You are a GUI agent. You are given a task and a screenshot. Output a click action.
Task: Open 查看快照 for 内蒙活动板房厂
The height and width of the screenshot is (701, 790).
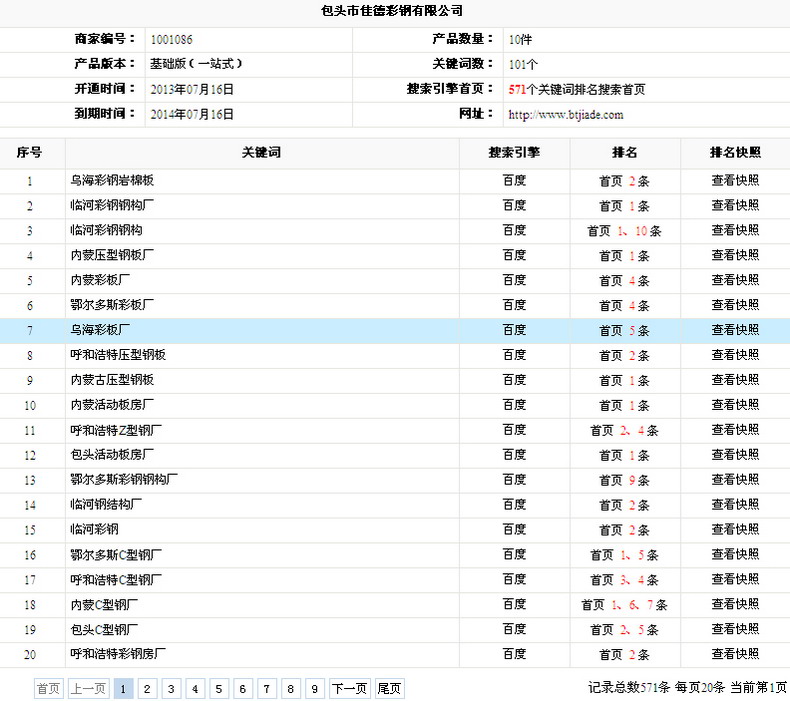735,405
